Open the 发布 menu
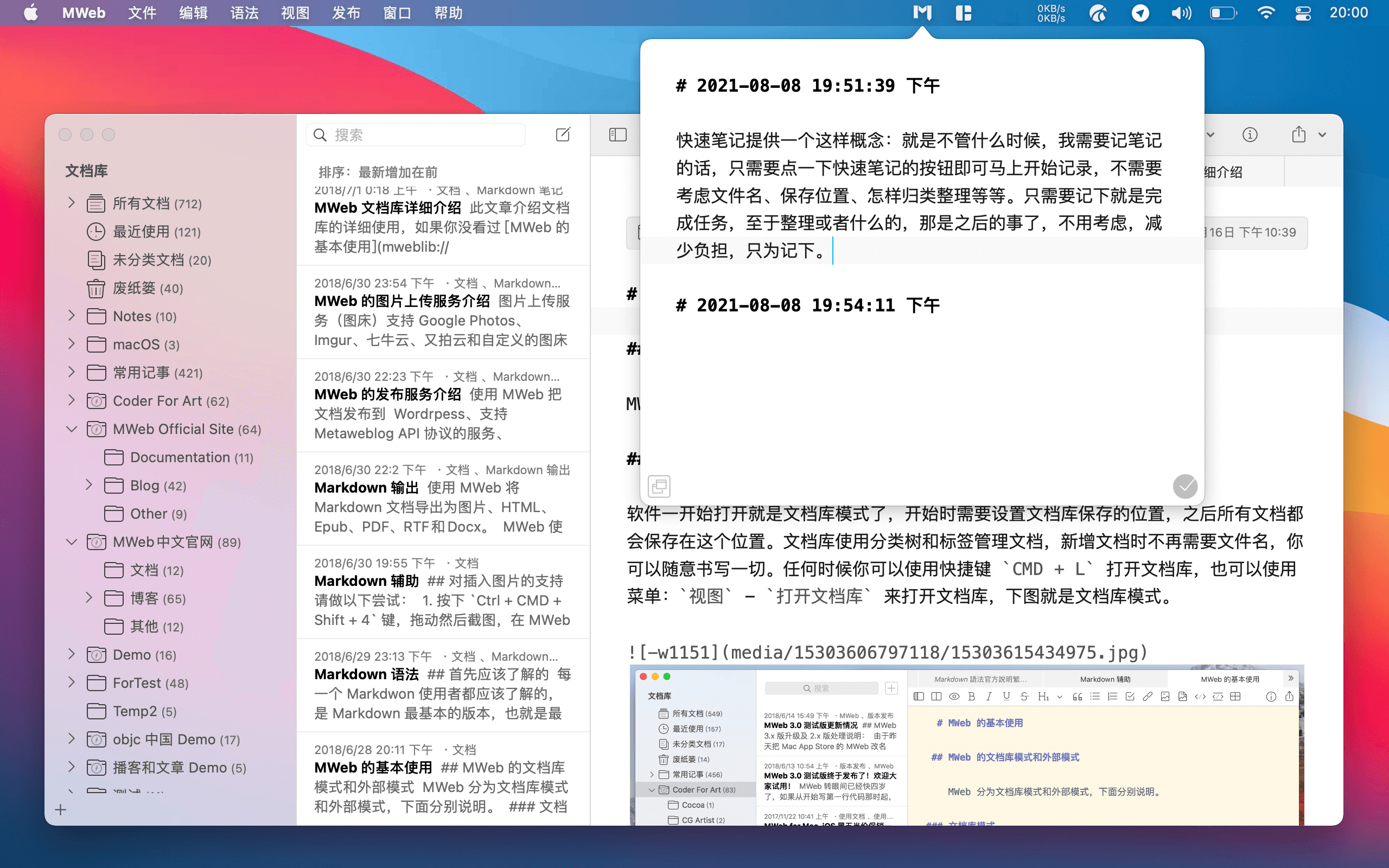The image size is (1389, 868). [346, 12]
